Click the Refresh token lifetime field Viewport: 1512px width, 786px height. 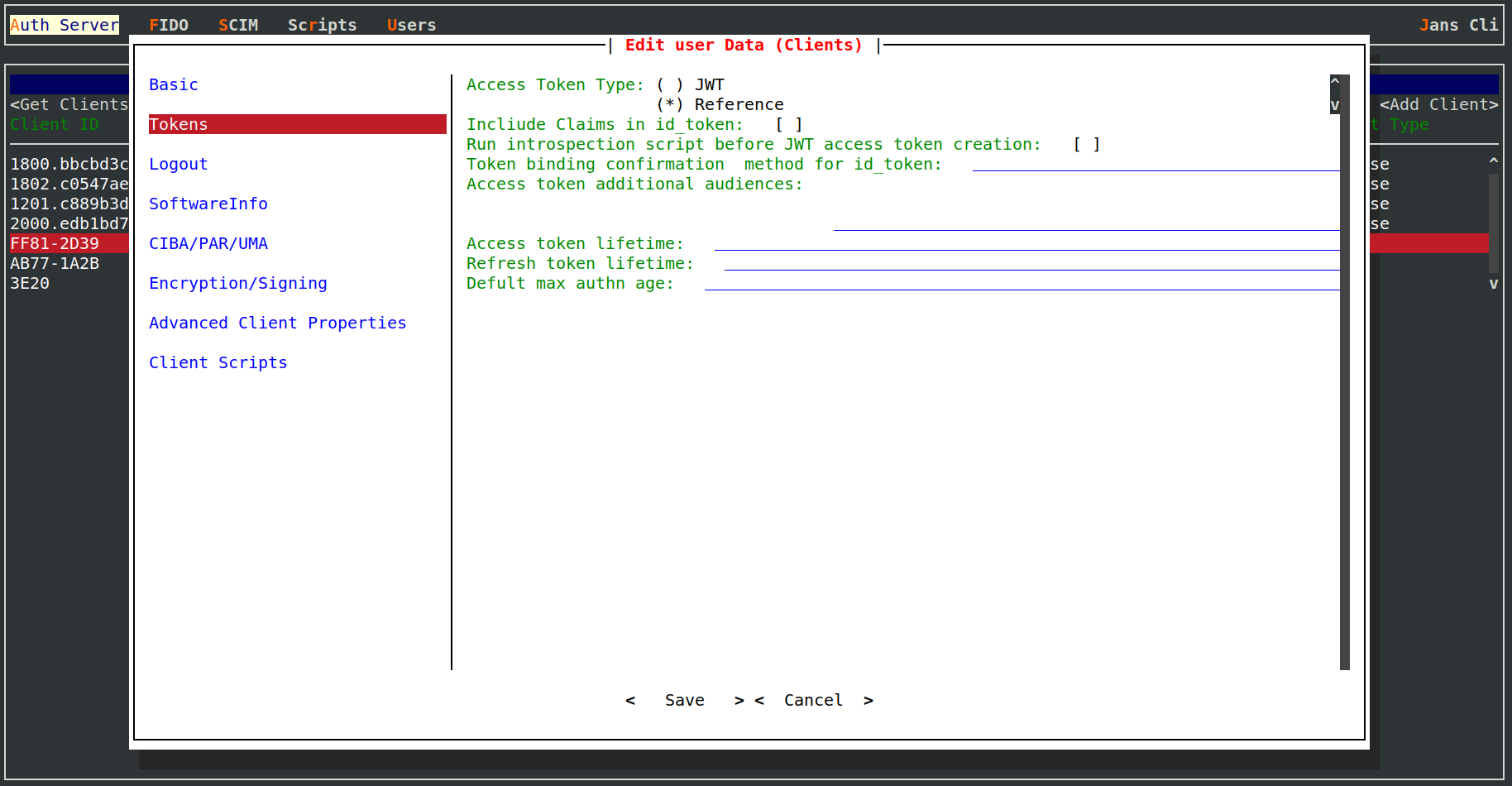(x=1031, y=264)
